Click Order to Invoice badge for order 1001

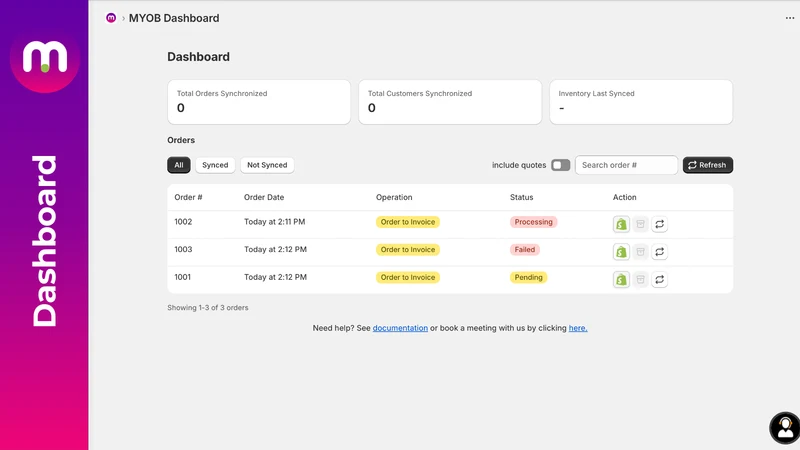pos(408,277)
